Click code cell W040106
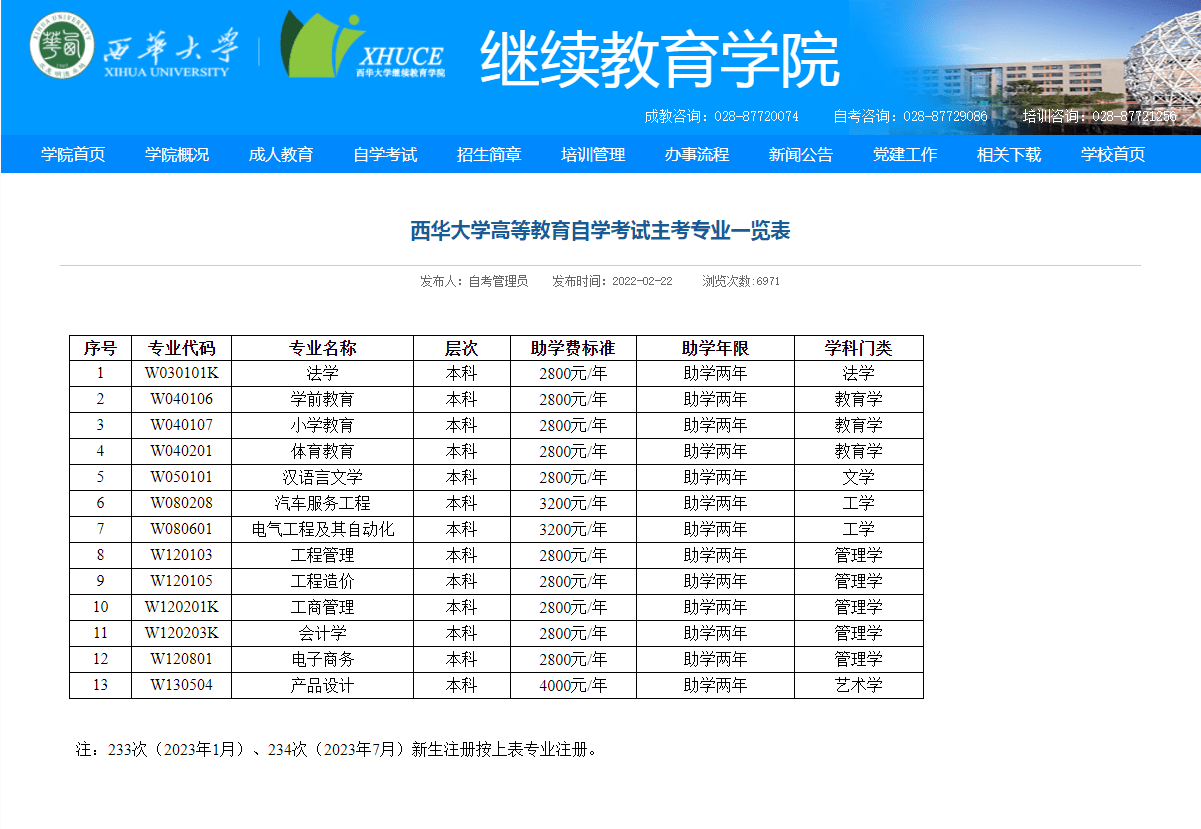This screenshot has width=1201, height=829. [182, 399]
